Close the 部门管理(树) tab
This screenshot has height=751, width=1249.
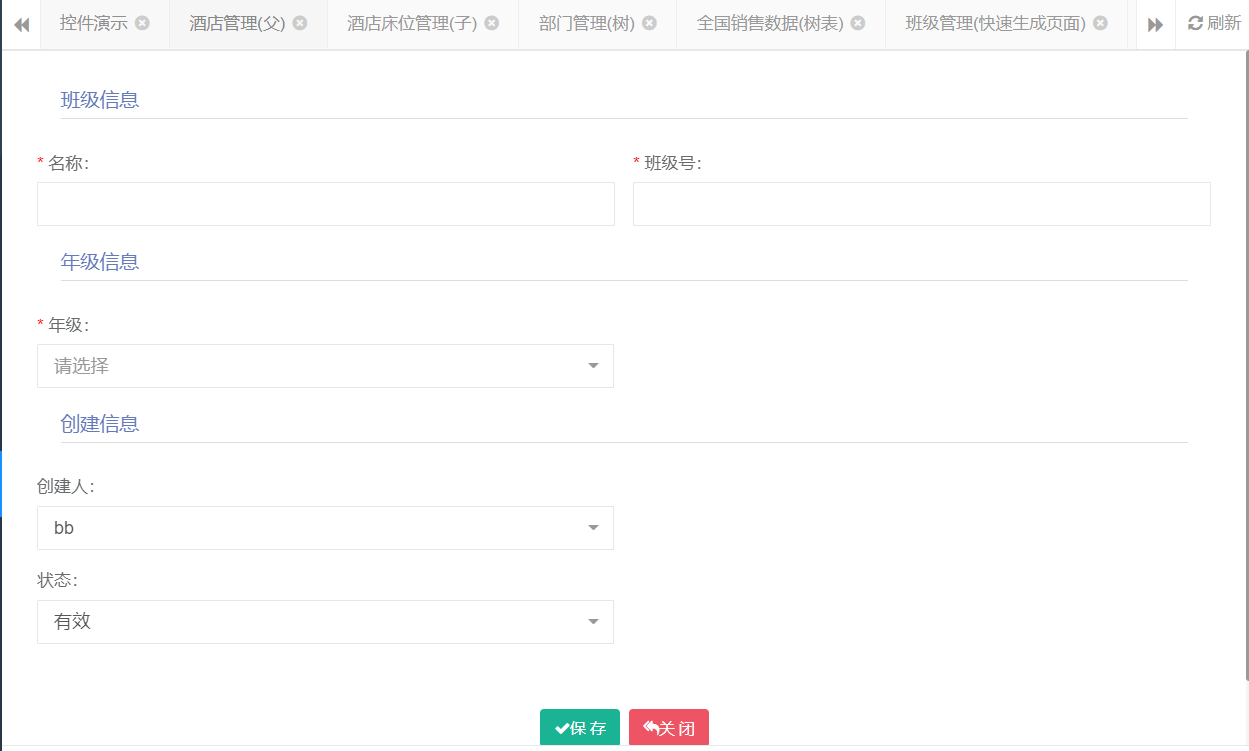click(x=649, y=23)
